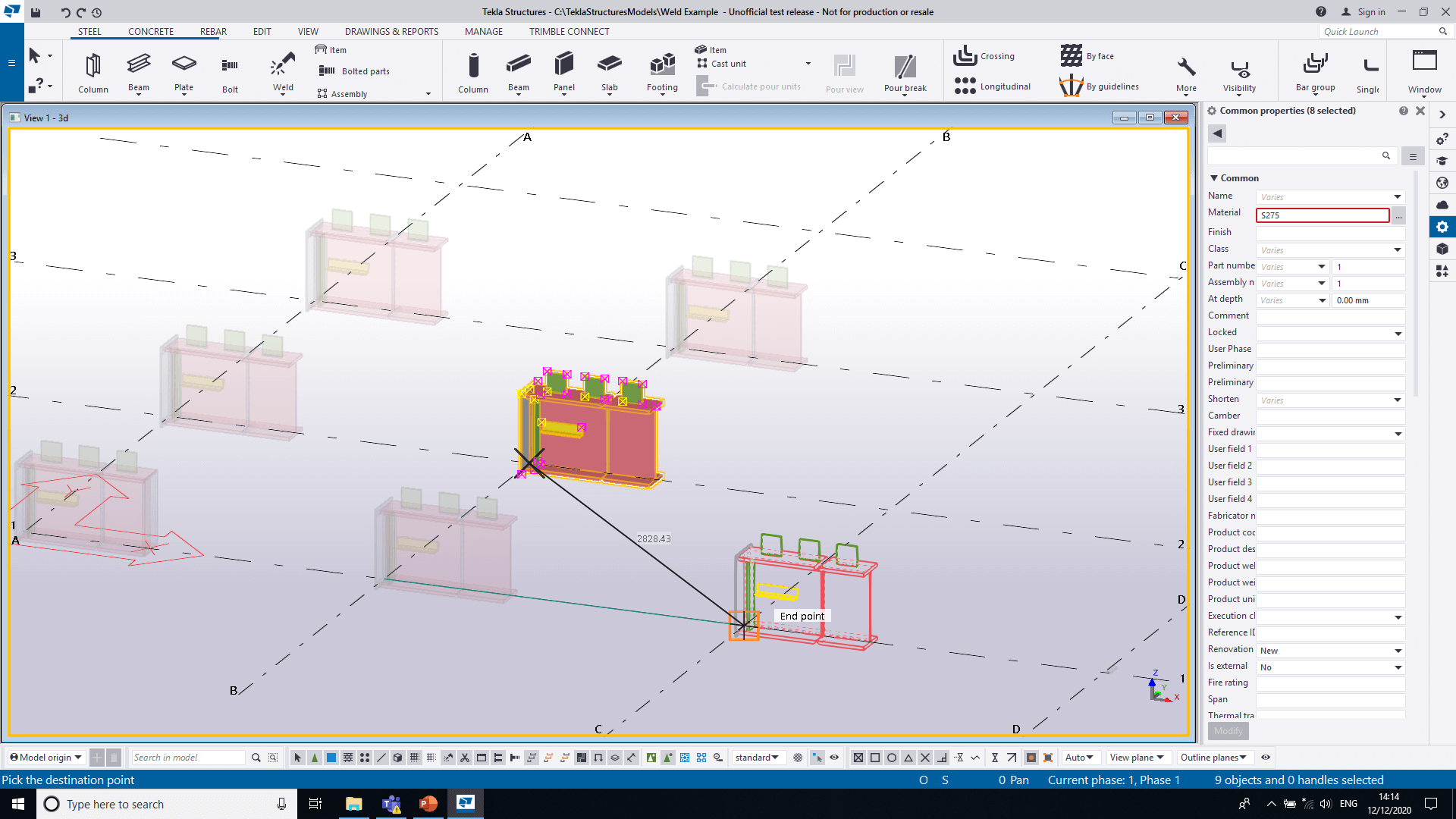The image size is (1456, 819).
Task: Select the steel Beam tool
Action: [139, 73]
